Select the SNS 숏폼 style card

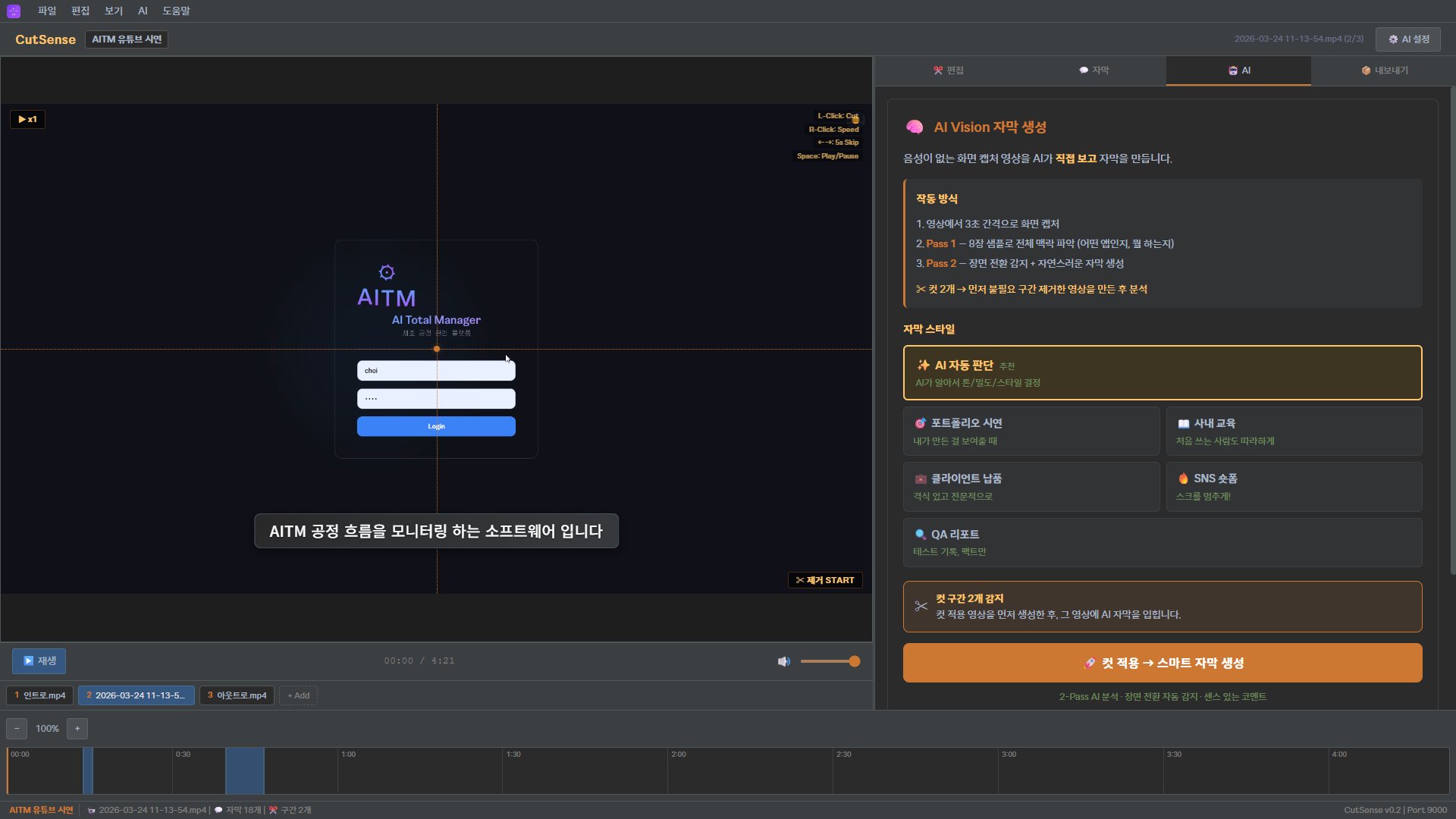[1294, 486]
